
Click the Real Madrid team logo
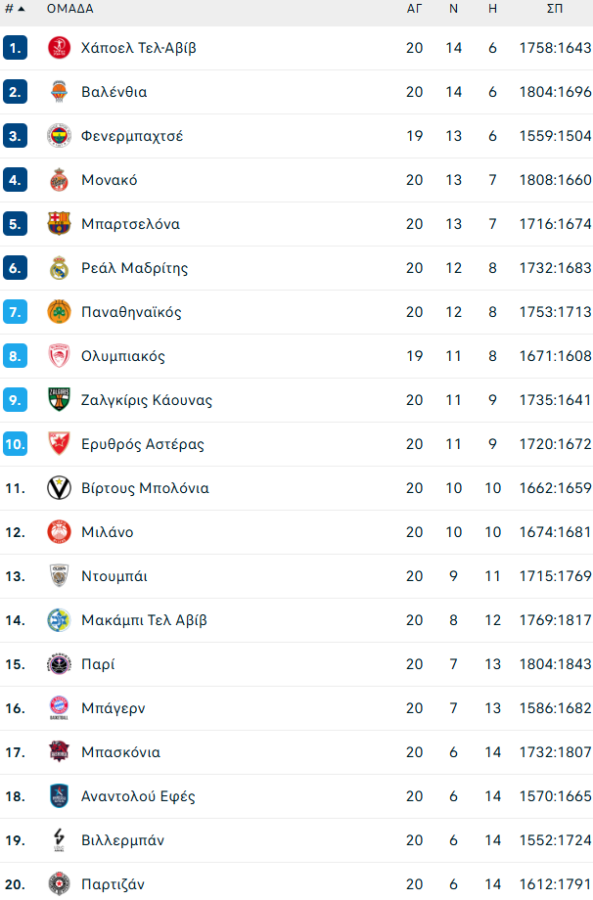click(x=57, y=267)
